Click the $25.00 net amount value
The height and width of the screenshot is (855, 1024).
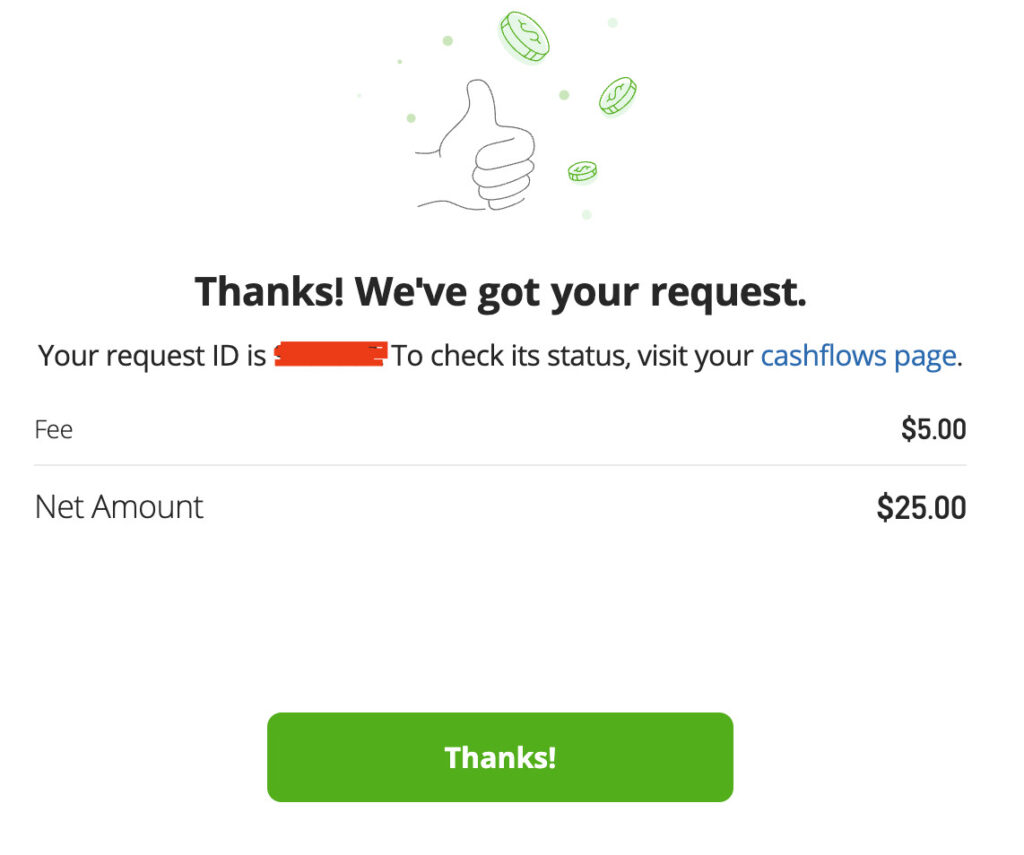click(921, 508)
